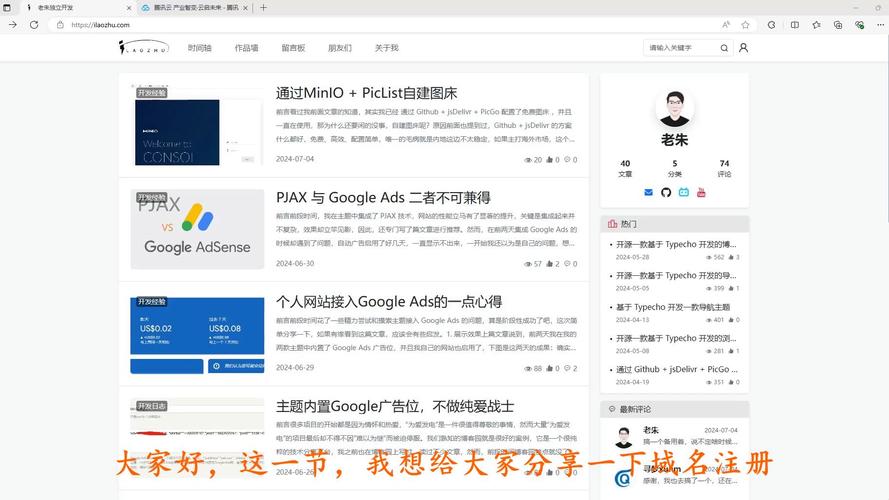Open the 留言板 nav item
Image resolution: width=889 pixels, height=500 pixels.
click(x=293, y=48)
